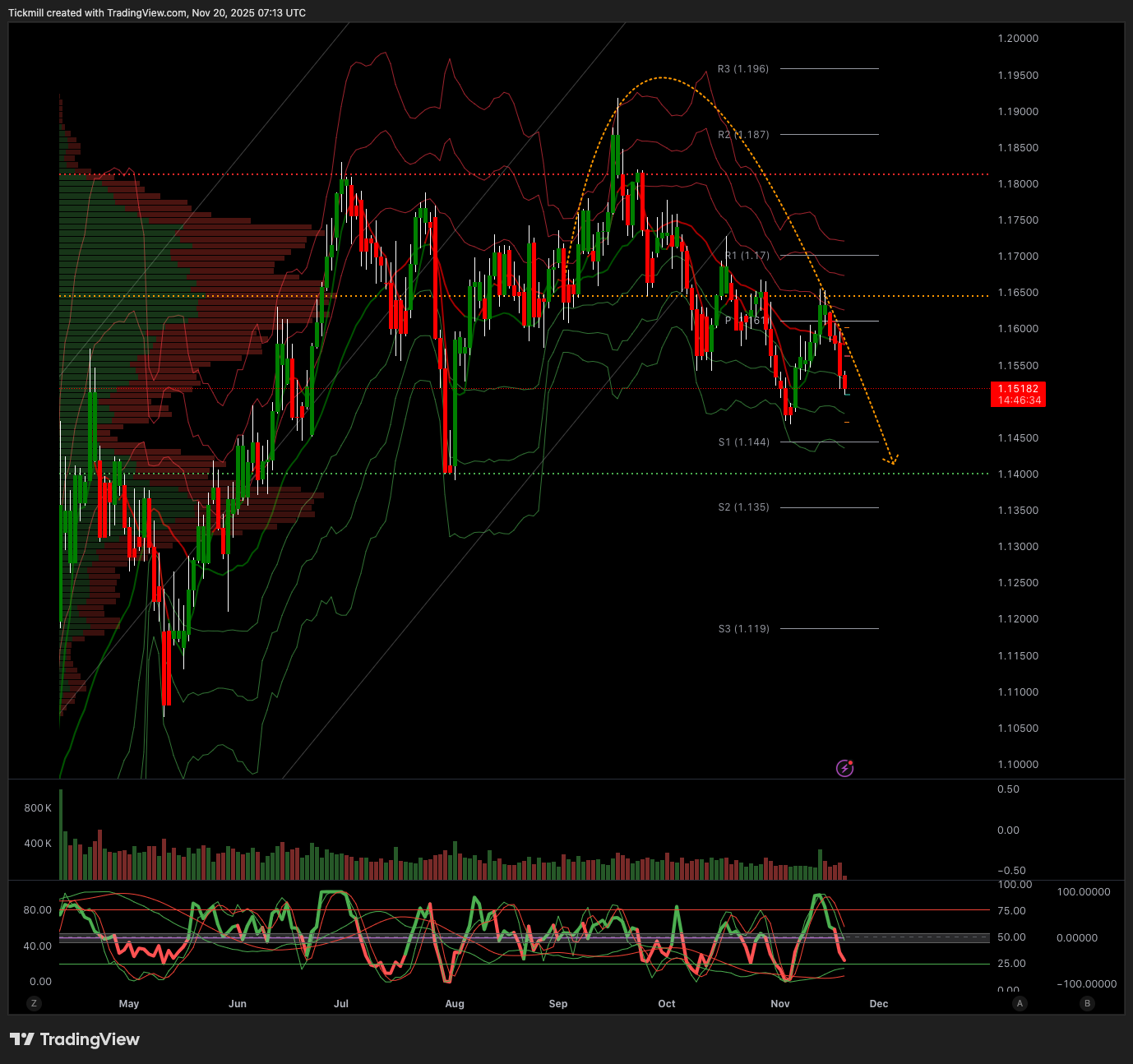Click the Tickmill created with TradingView.com header text

click(157, 13)
